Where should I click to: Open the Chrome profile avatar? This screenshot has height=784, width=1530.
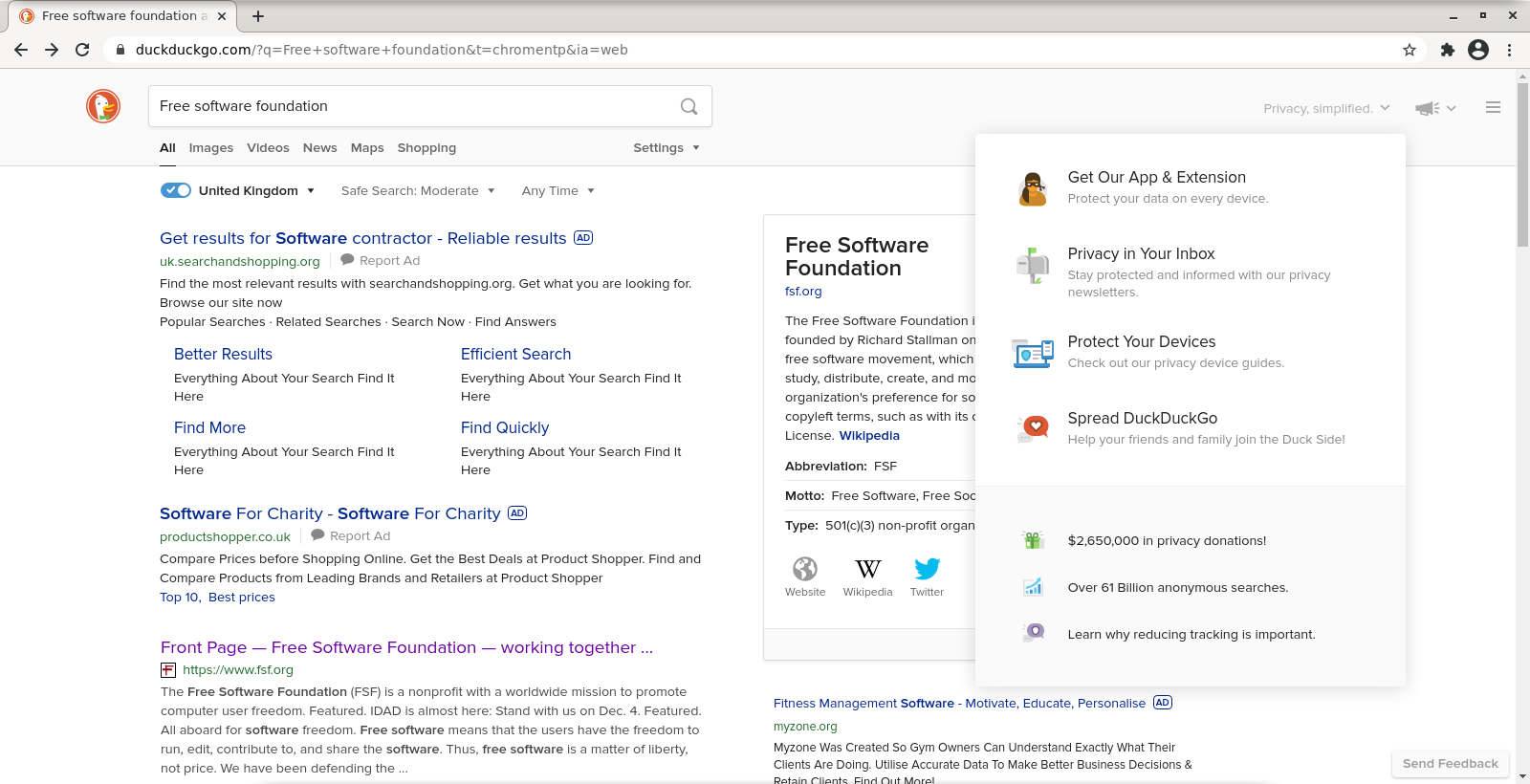coord(1478,50)
